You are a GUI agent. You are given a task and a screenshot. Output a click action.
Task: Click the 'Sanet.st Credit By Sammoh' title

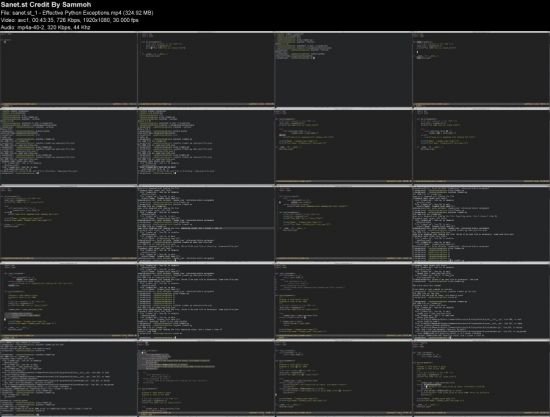[x=46, y=5]
